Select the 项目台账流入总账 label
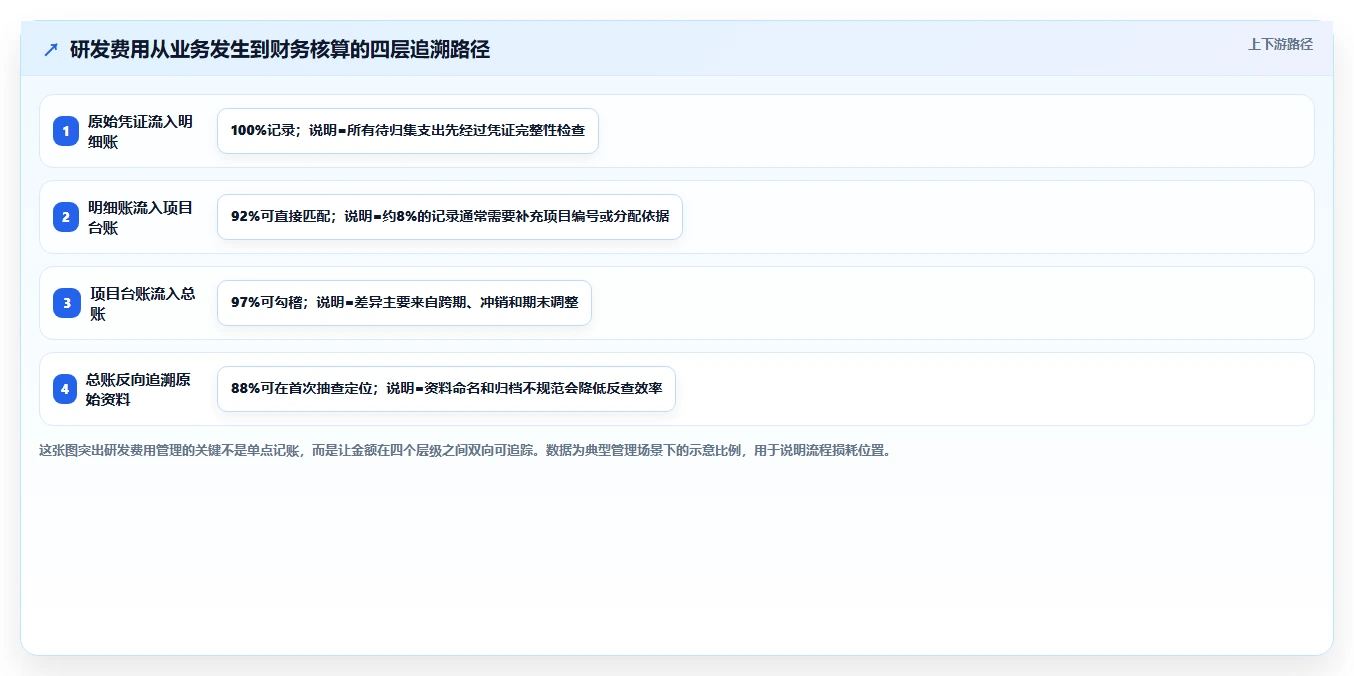The height and width of the screenshot is (676, 1354). (142, 303)
